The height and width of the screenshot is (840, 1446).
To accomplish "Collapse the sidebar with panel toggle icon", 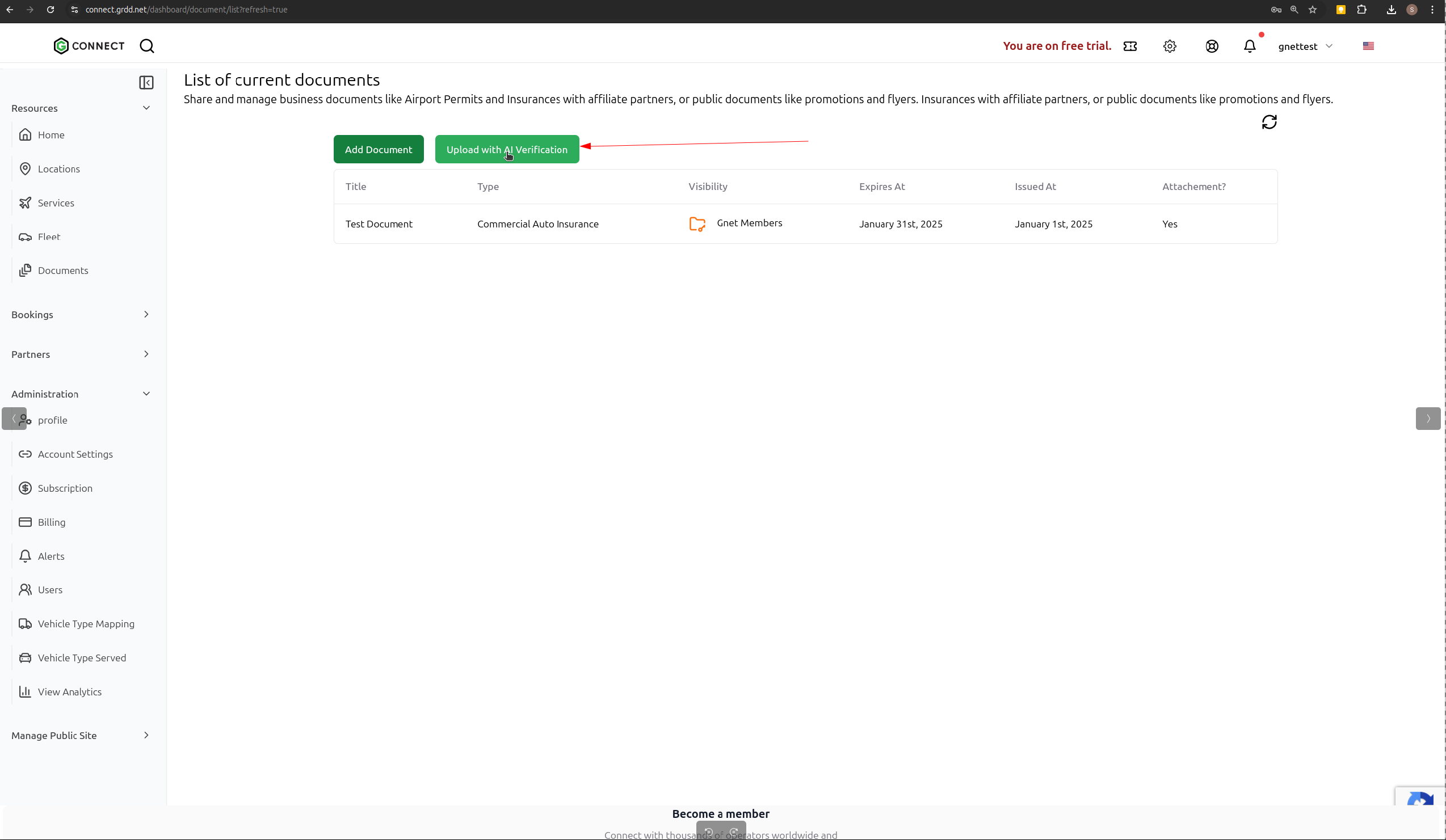I will [146, 83].
